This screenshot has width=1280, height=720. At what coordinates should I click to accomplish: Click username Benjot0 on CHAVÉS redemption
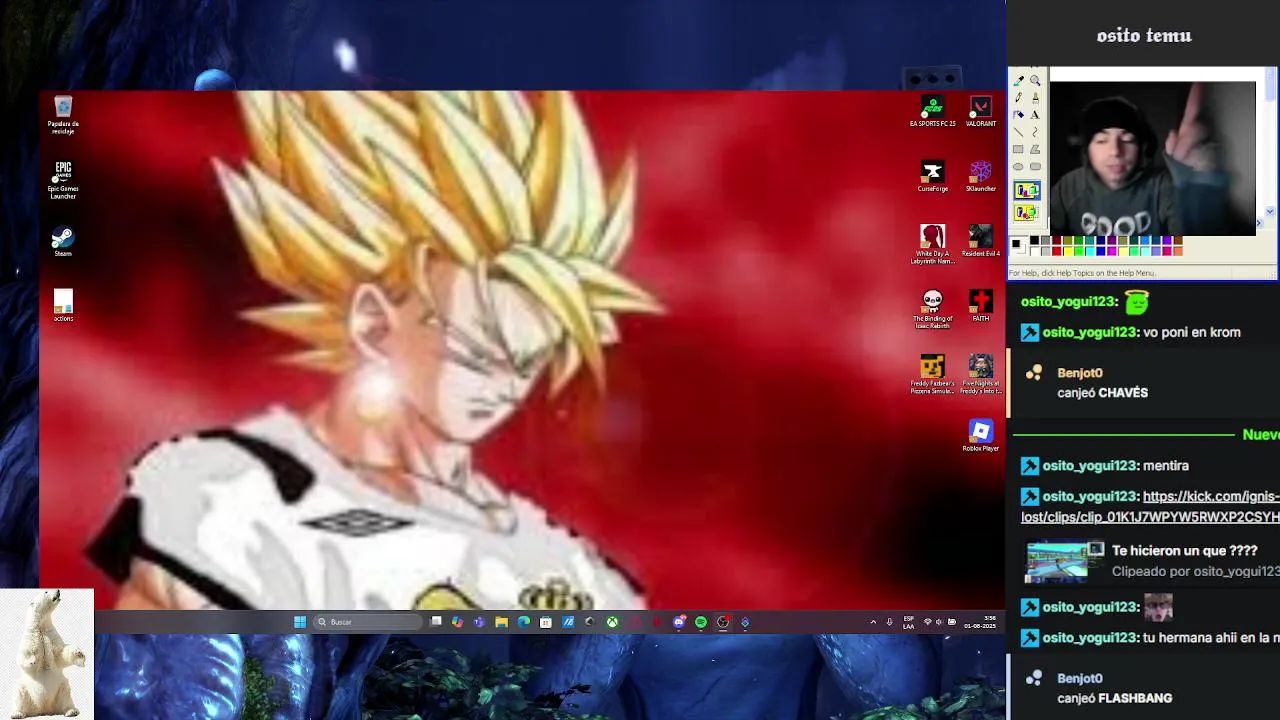point(1080,373)
